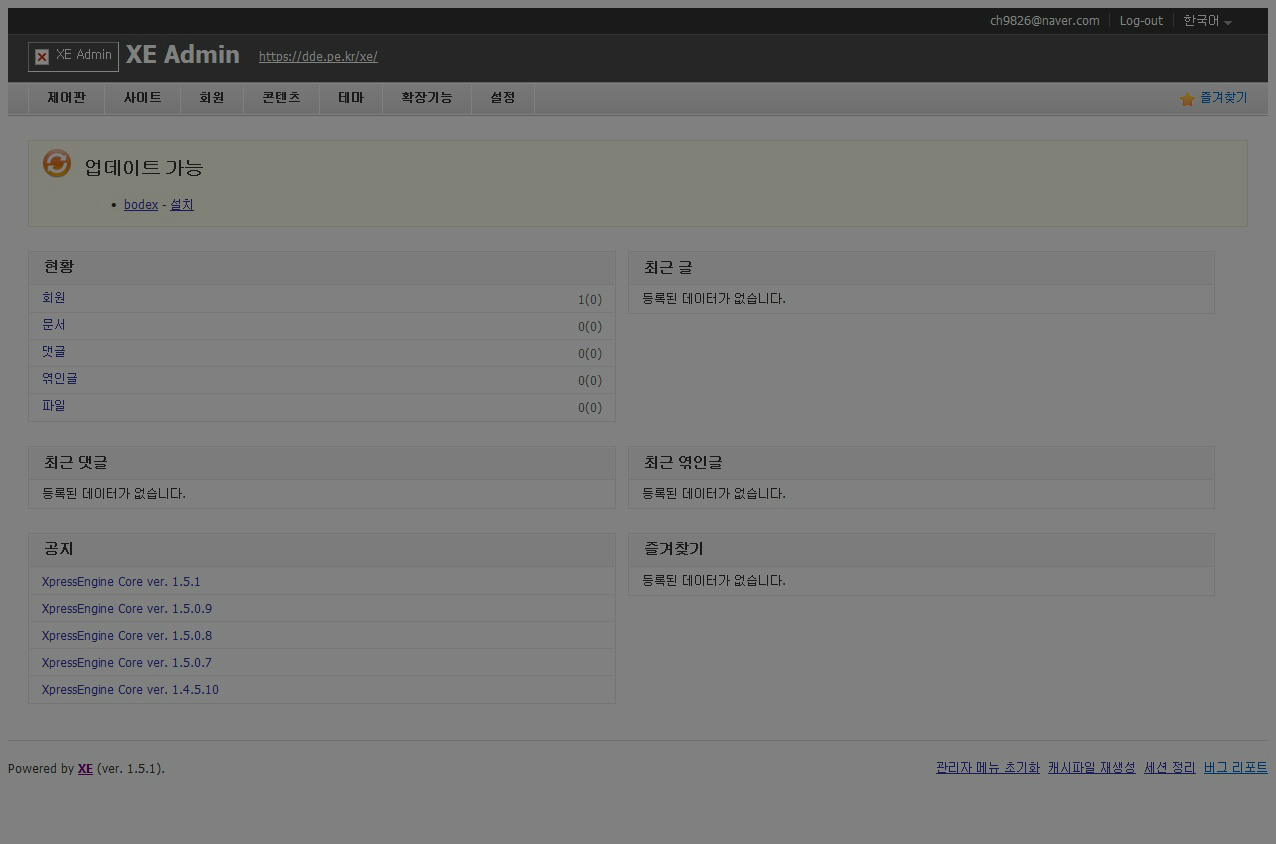Open the 콘텐츠 menu

coord(281,98)
